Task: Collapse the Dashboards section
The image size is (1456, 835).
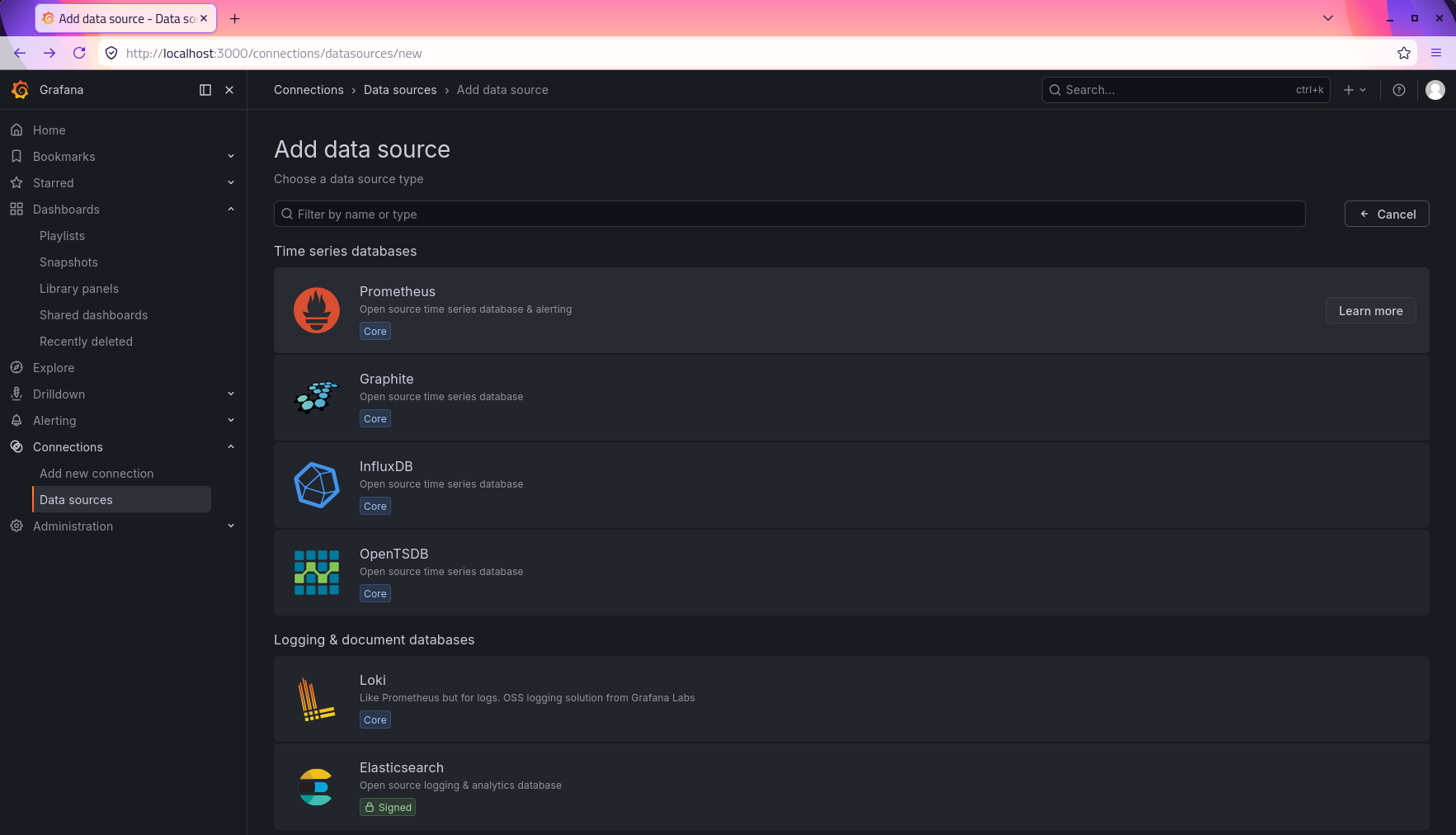Action: [x=231, y=210]
